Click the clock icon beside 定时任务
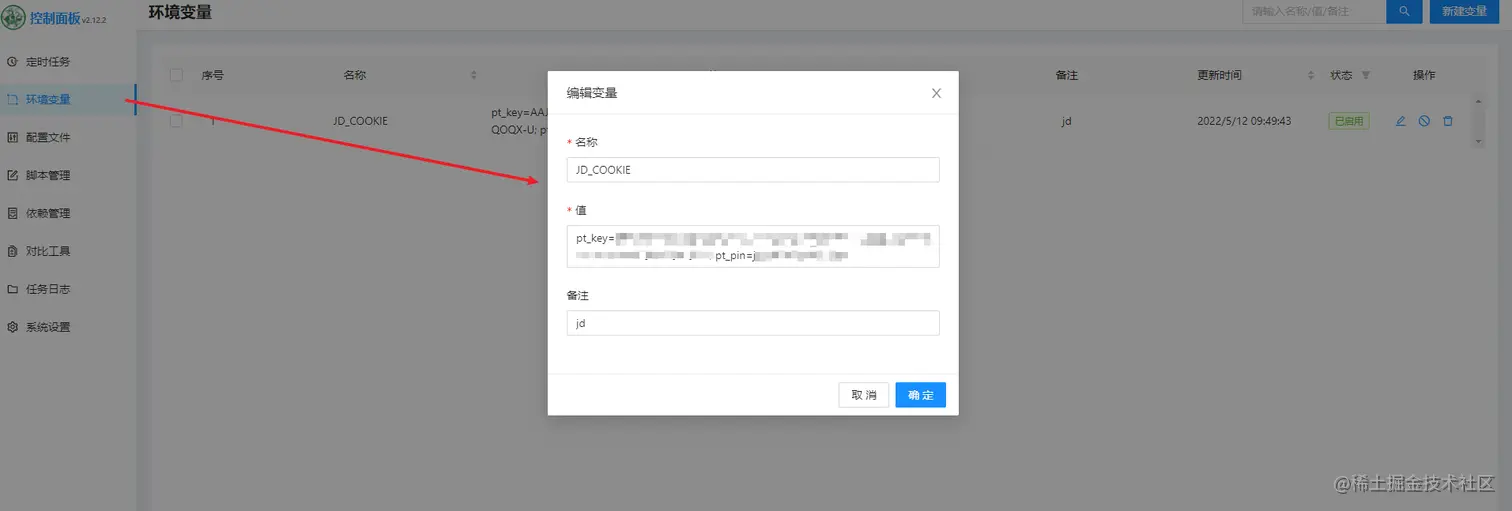Screen dimensions: 1512x511 pyautogui.click(x=12, y=62)
